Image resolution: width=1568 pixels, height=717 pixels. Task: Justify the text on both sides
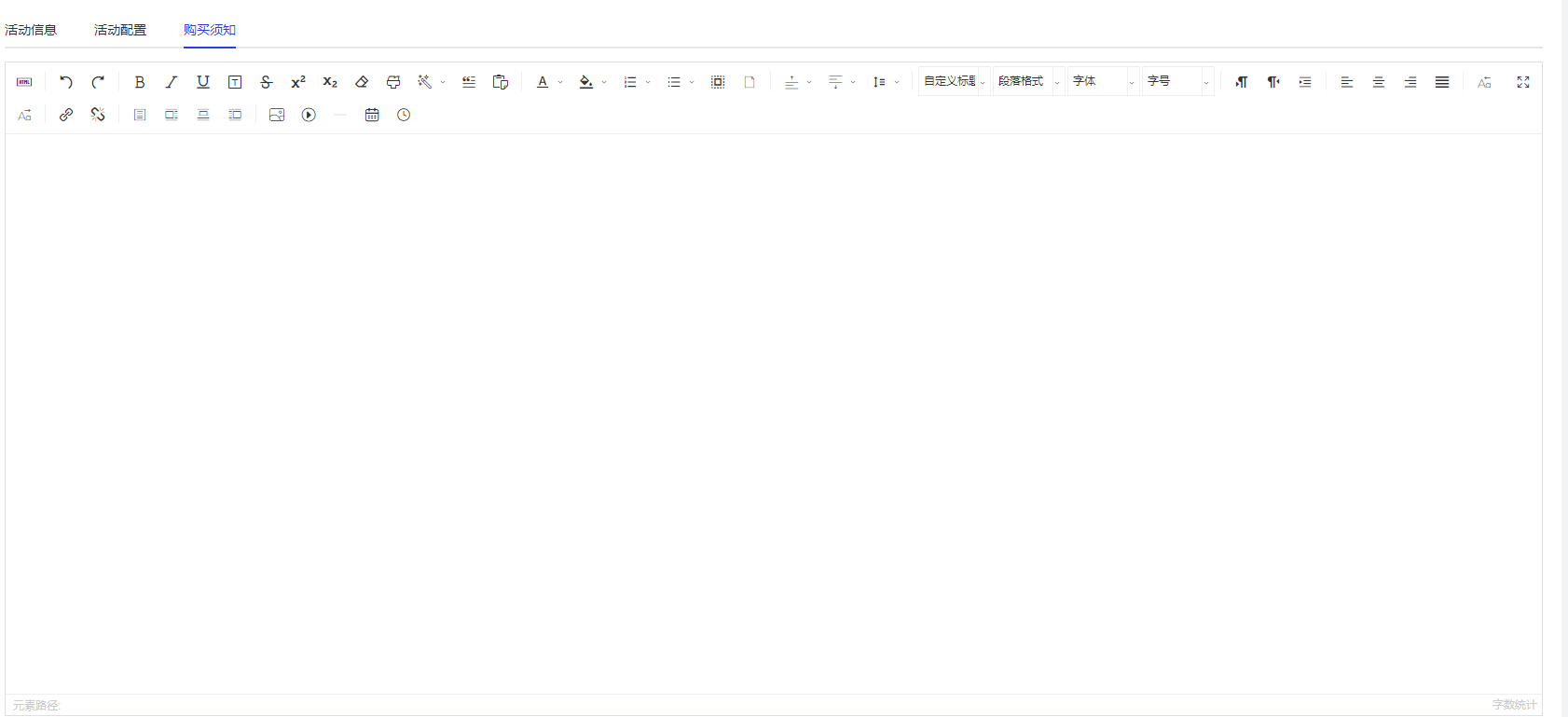tap(1442, 82)
